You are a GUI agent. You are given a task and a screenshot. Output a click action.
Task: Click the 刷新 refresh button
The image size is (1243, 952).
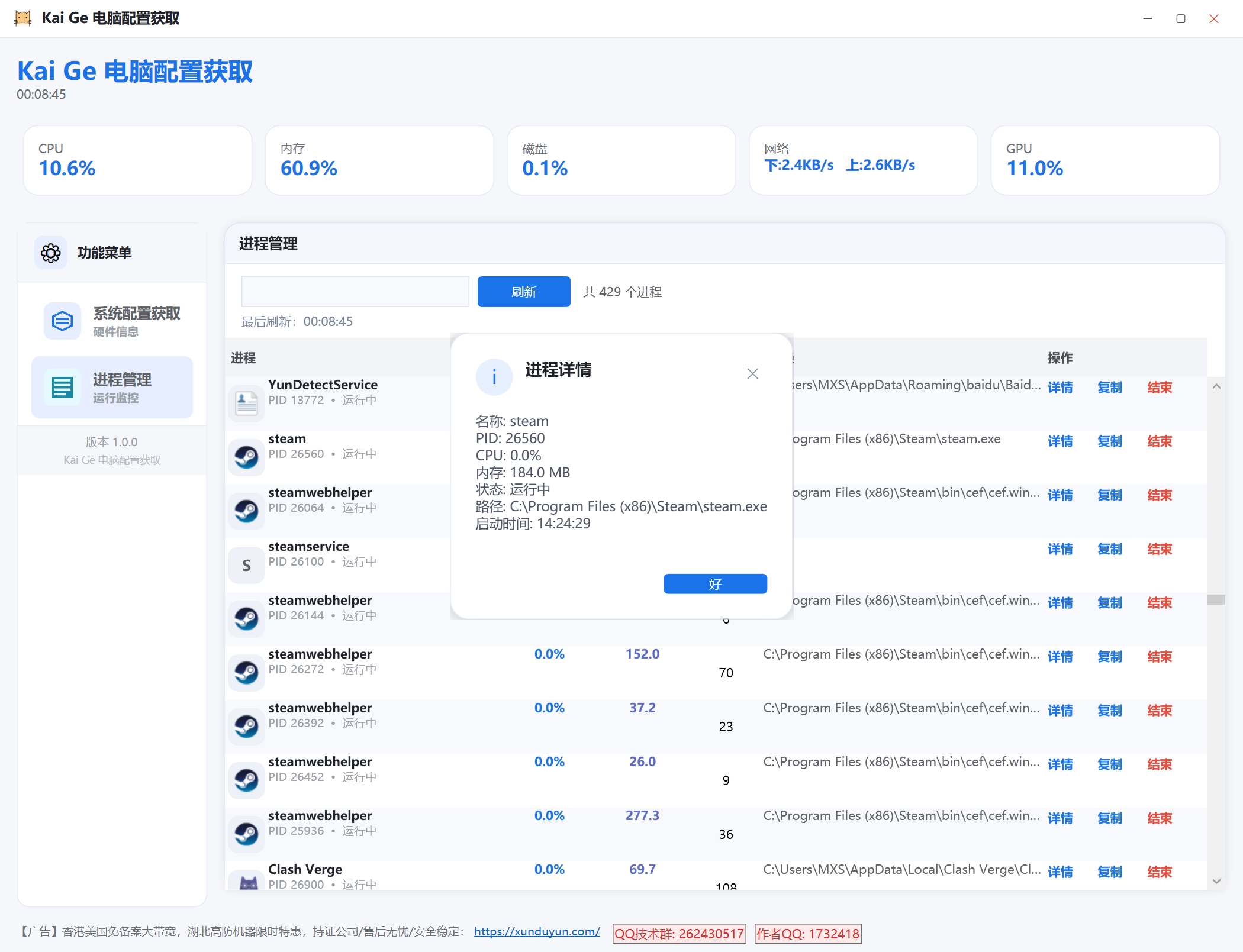[523, 292]
